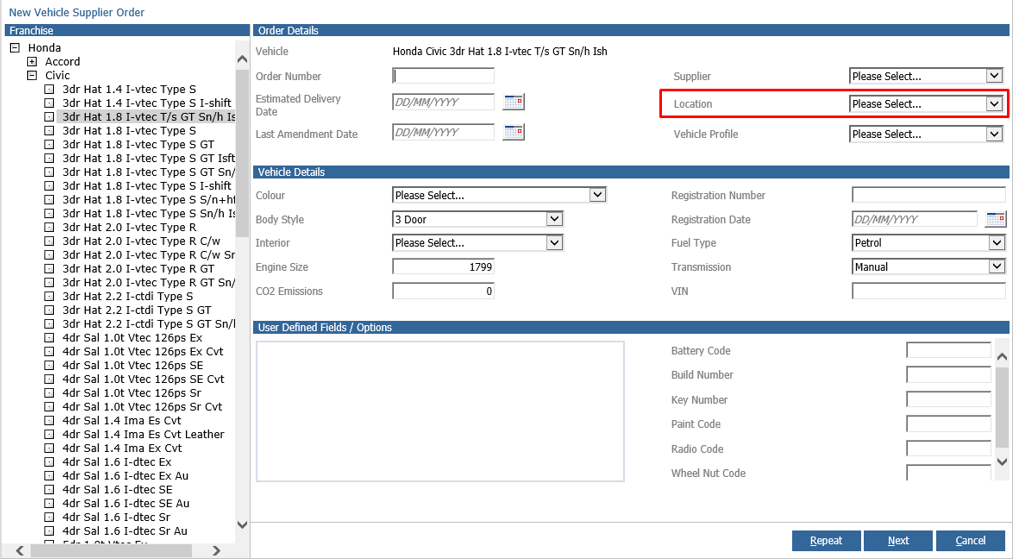Click the Honda franchise label
Screen dimensions: 1015x560
coord(45,48)
